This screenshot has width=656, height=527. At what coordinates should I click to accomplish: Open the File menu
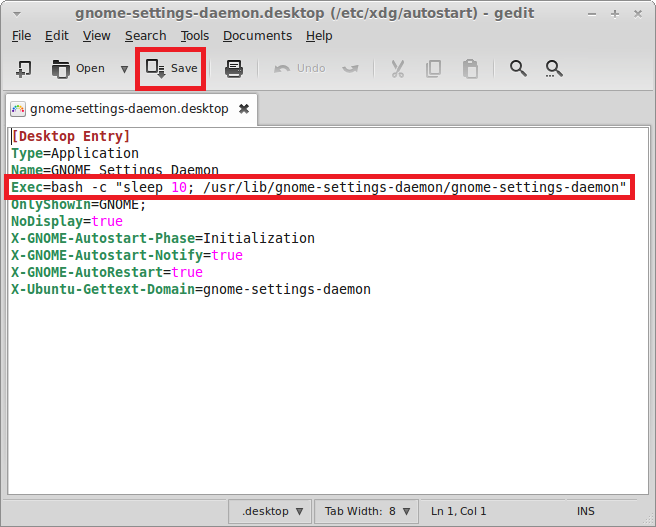click(x=21, y=36)
